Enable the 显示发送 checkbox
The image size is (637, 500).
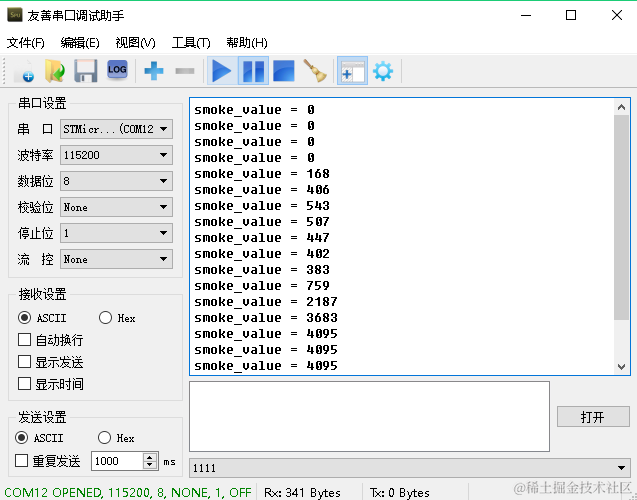(x=24, y=361)
